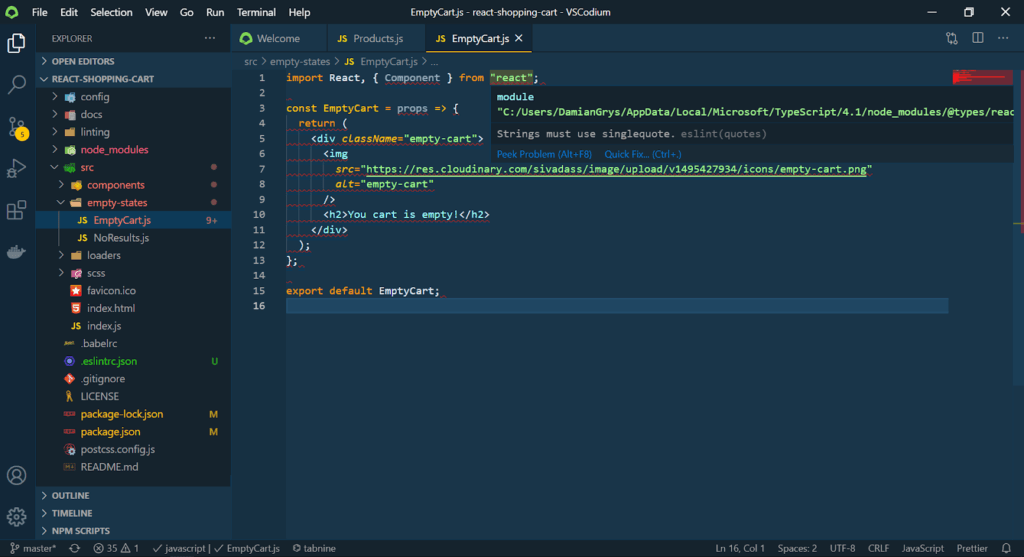Viewport: 1024px width, 557px height.
Task: Open the Extensions view
Action: tap(16, 210)
